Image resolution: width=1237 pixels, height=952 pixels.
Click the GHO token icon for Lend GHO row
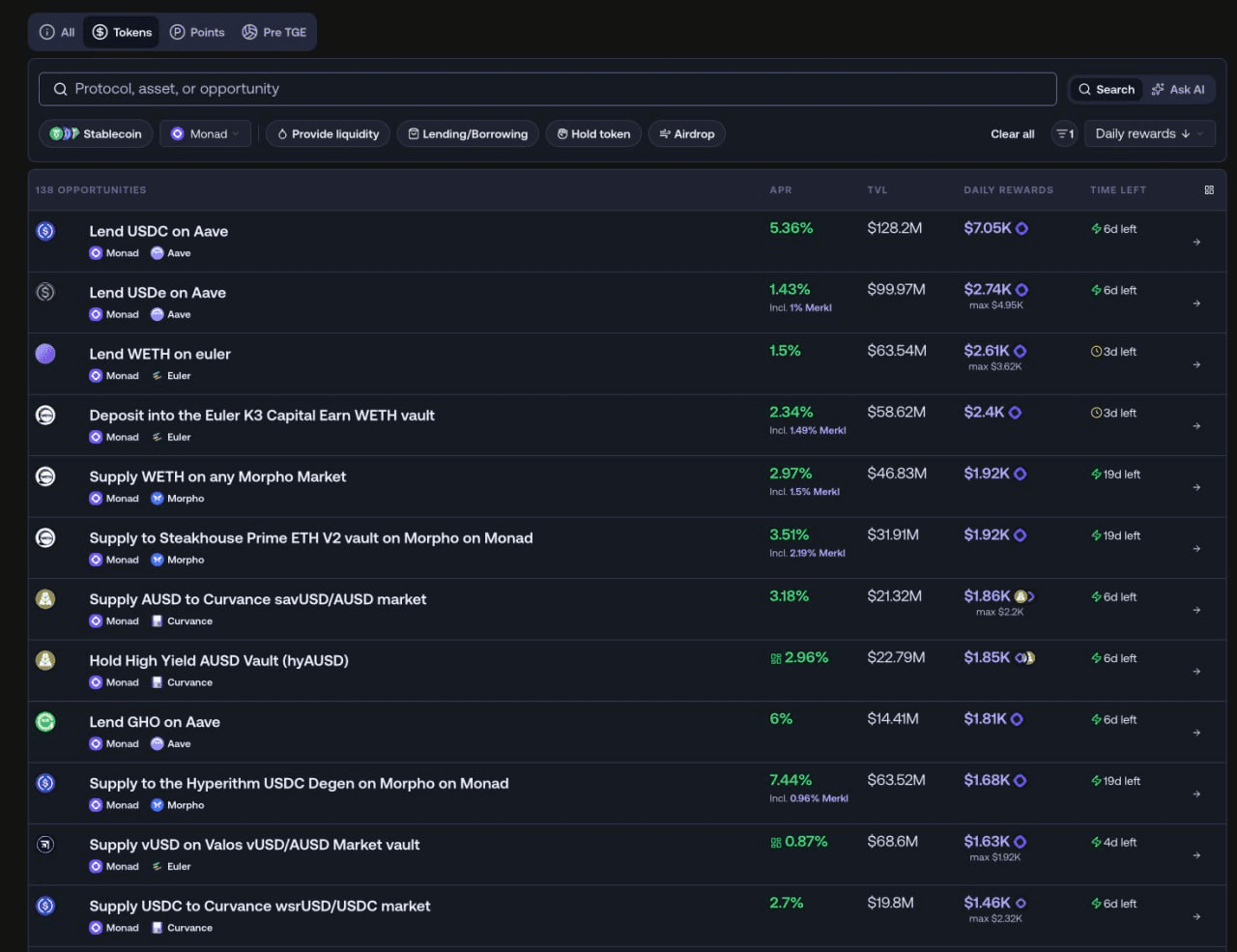[45, 722]
